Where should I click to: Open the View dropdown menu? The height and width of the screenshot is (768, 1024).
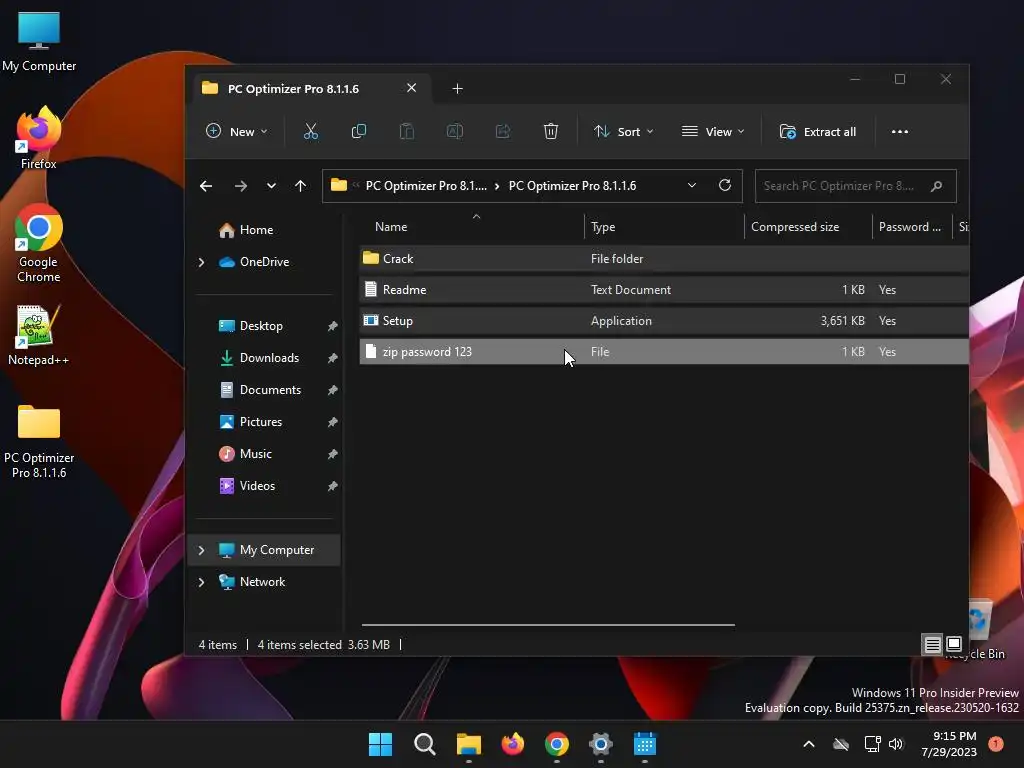click(713, 132)
